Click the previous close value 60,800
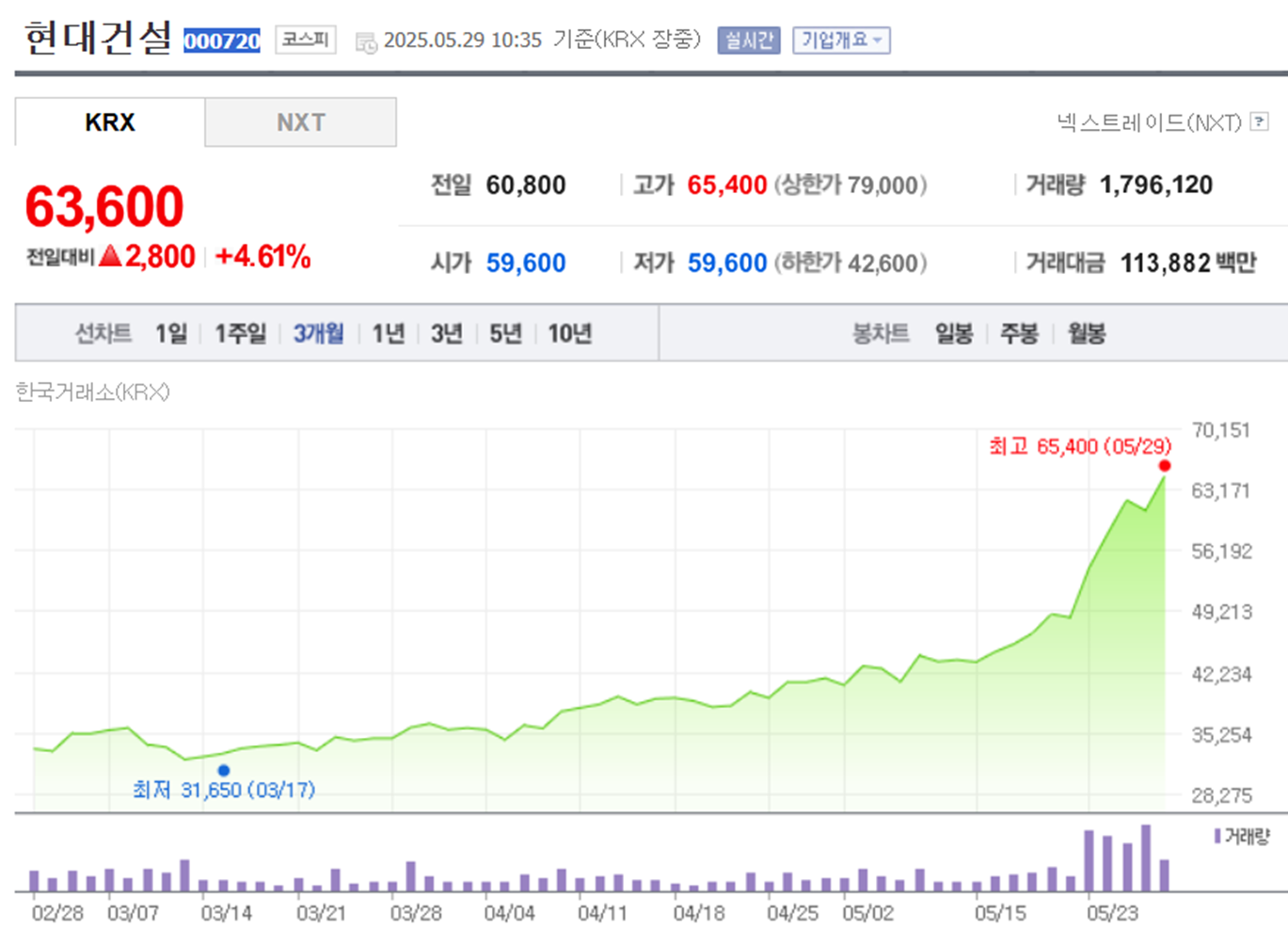 pos(526,184)
